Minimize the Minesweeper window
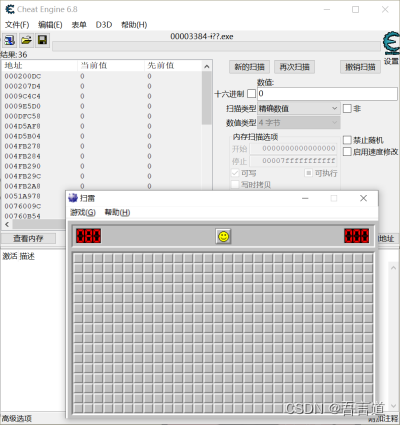The height and width of the screenshot is (426, 401). click(305, 198)
